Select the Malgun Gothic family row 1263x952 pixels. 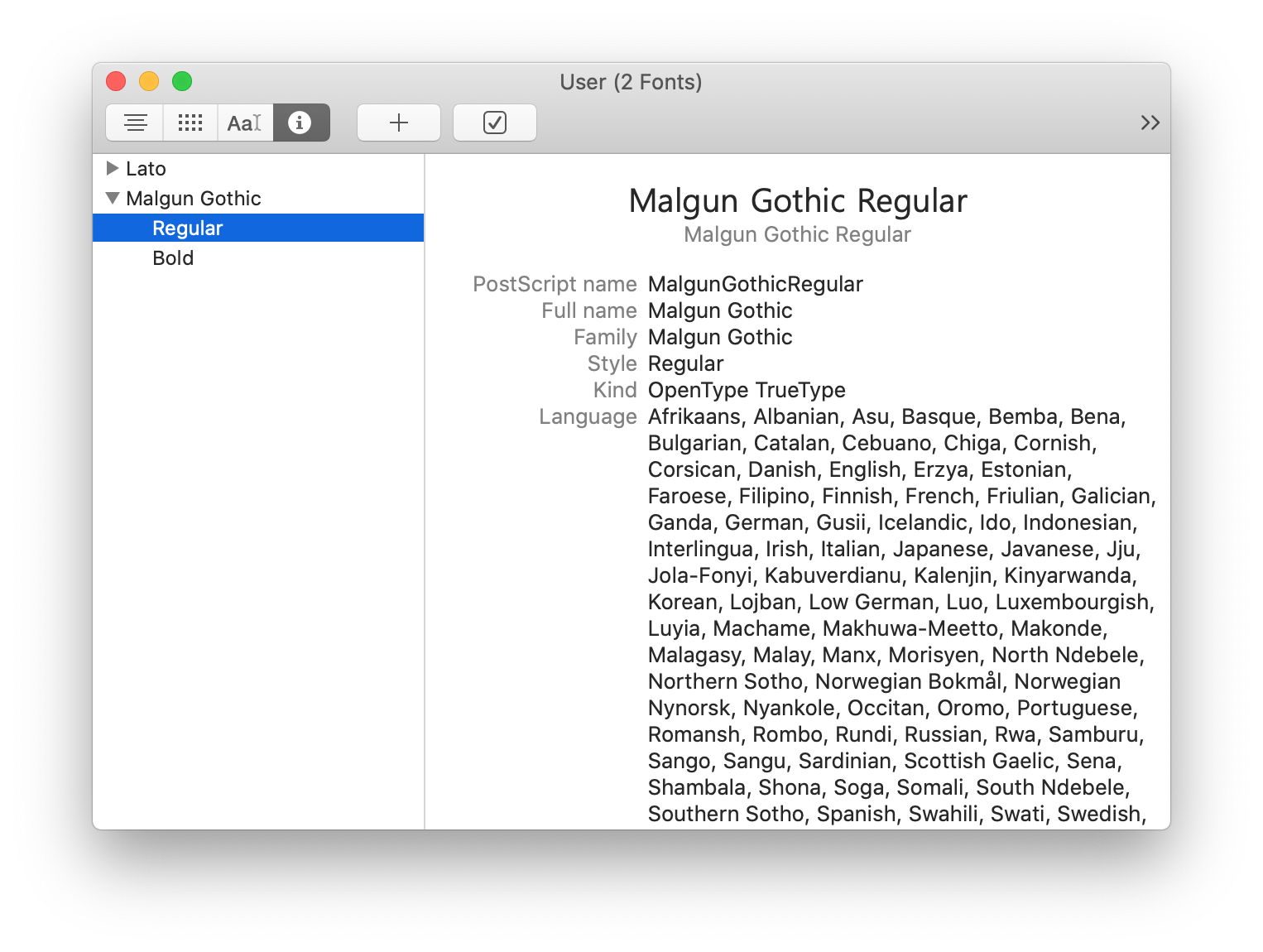click(x=258, y=199)
